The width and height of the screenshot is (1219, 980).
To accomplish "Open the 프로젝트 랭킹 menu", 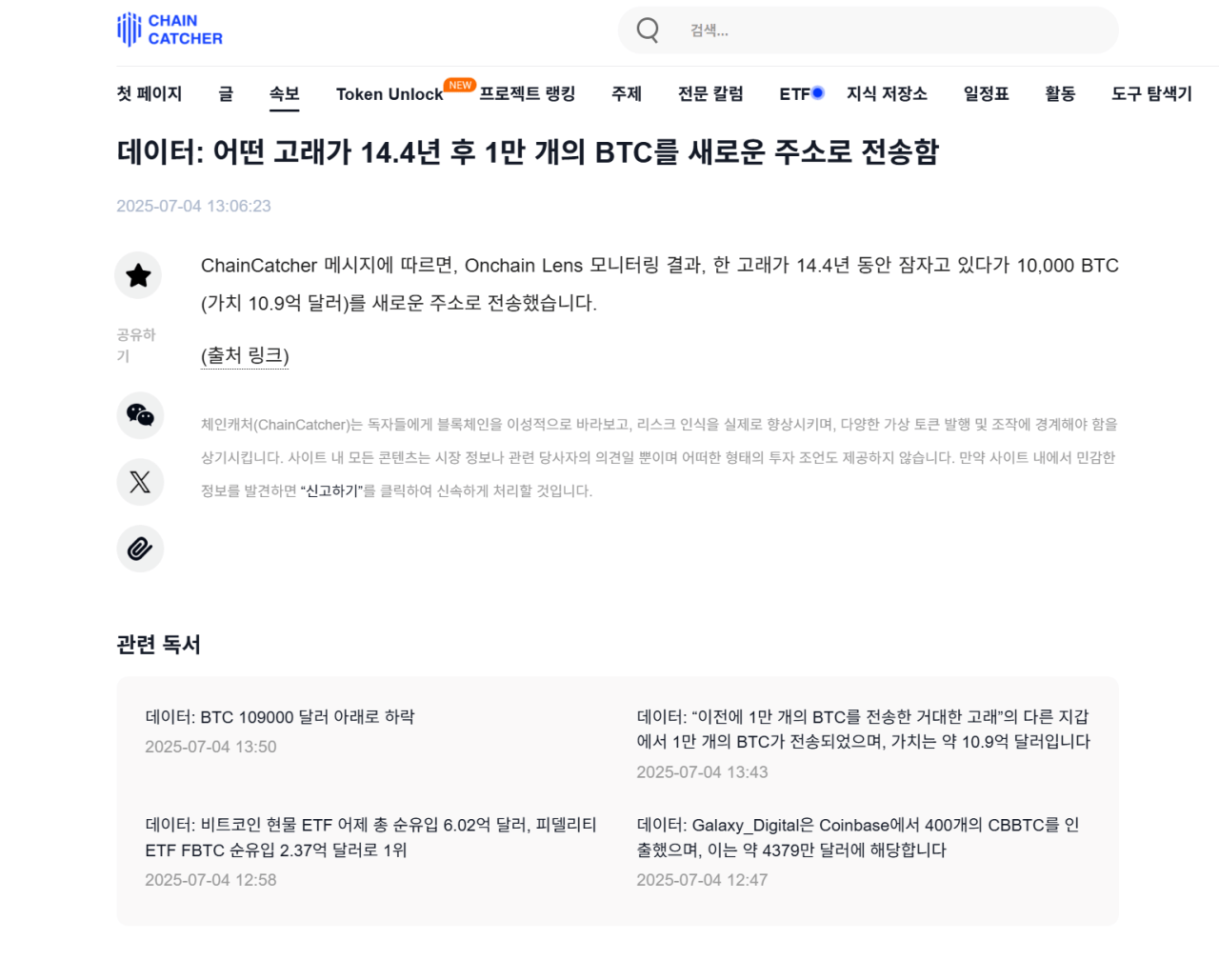I will coord(527,93).
